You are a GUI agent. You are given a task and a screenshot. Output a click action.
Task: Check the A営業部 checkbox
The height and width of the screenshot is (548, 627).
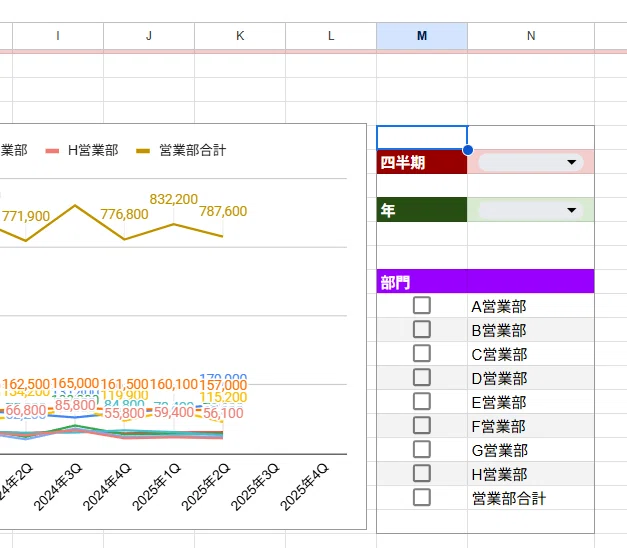click(422, 306)
